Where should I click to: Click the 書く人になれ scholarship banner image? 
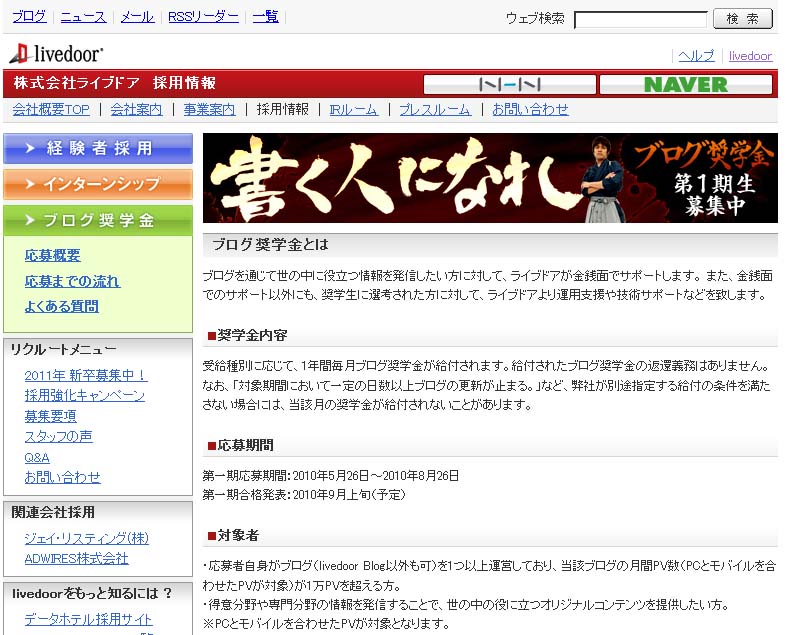click(x=490, y=178)
